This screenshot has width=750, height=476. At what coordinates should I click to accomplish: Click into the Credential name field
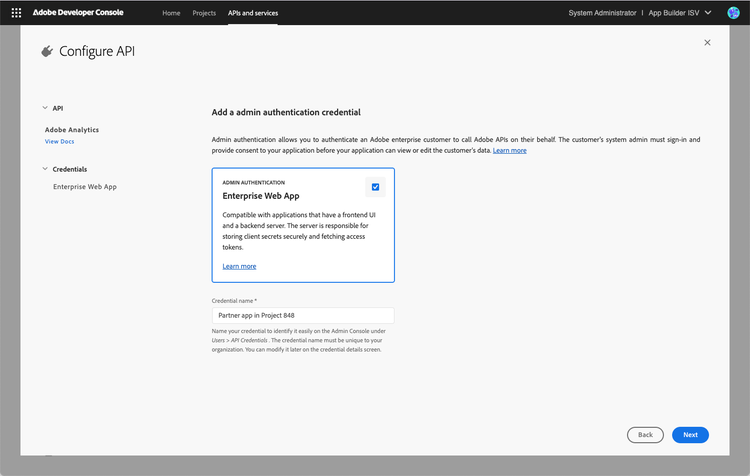[303, 315]
